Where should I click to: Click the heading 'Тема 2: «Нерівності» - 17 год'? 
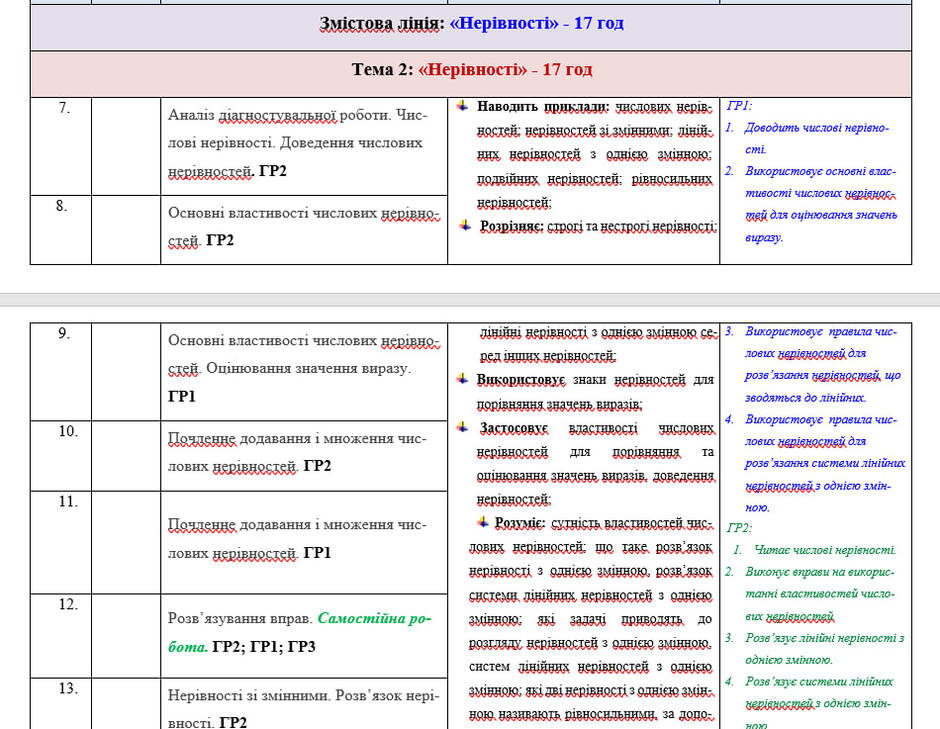(x=471, y=70)
